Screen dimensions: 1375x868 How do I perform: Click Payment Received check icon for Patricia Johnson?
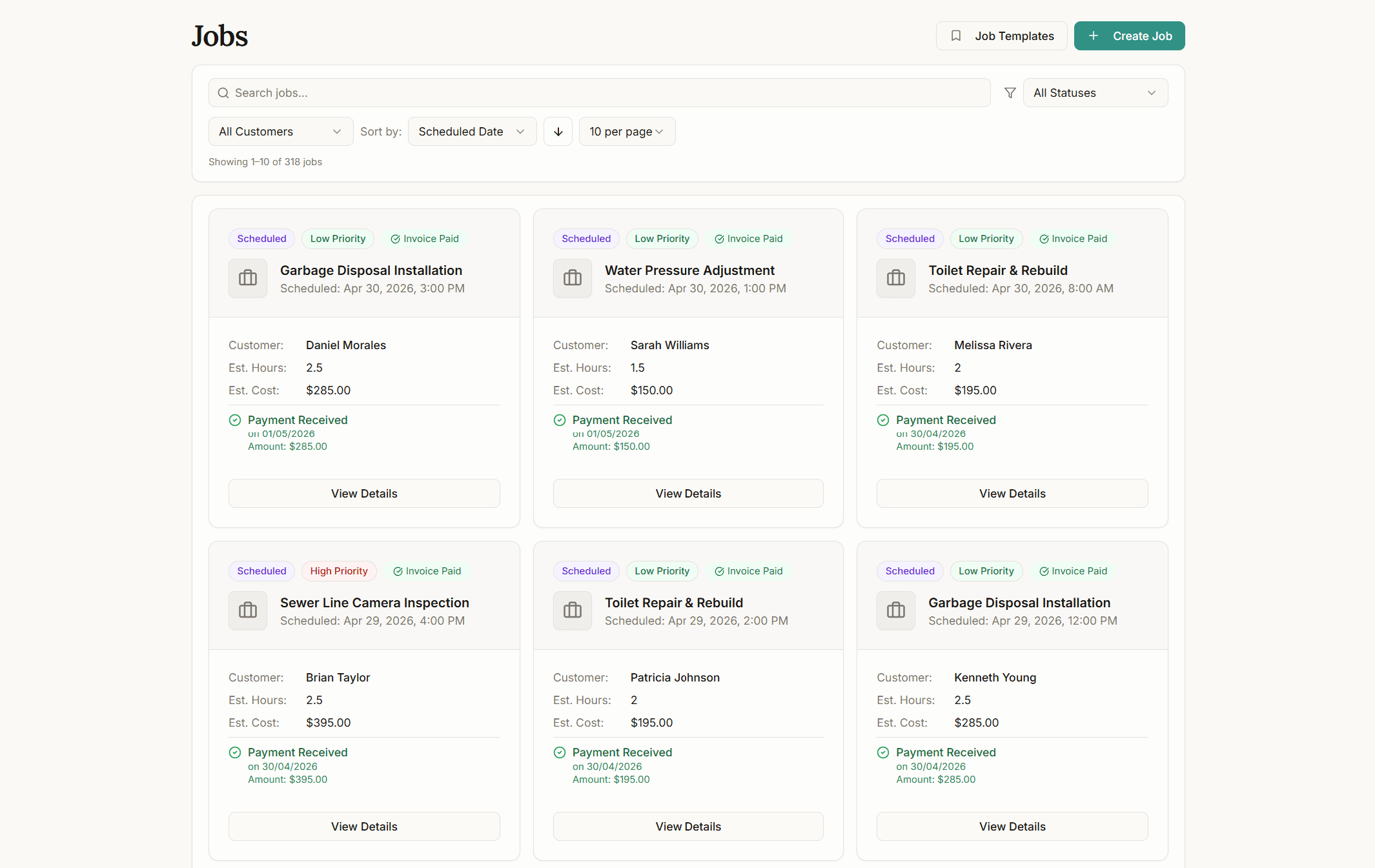coord(560,752)
